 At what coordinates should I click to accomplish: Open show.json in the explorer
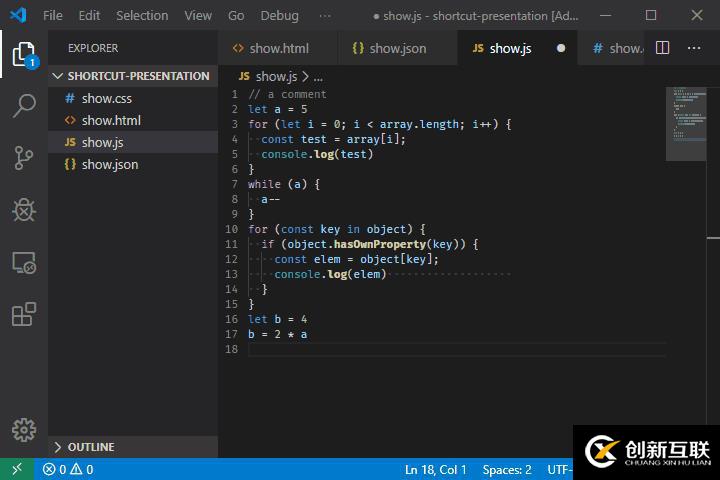click(132, 164)
